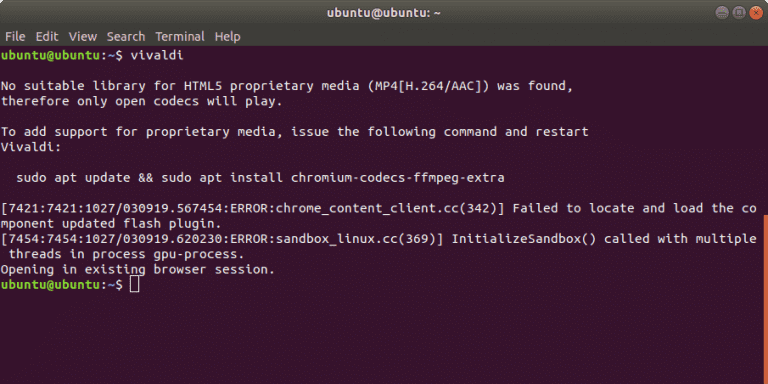This screenshot has width=768, height=384.
Task: Click the 'vivaldi' command text
Action: click(x=157, y=56)
